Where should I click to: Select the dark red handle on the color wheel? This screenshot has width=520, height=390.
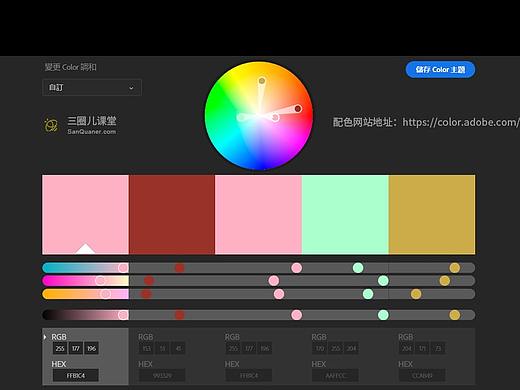point(298,109)
